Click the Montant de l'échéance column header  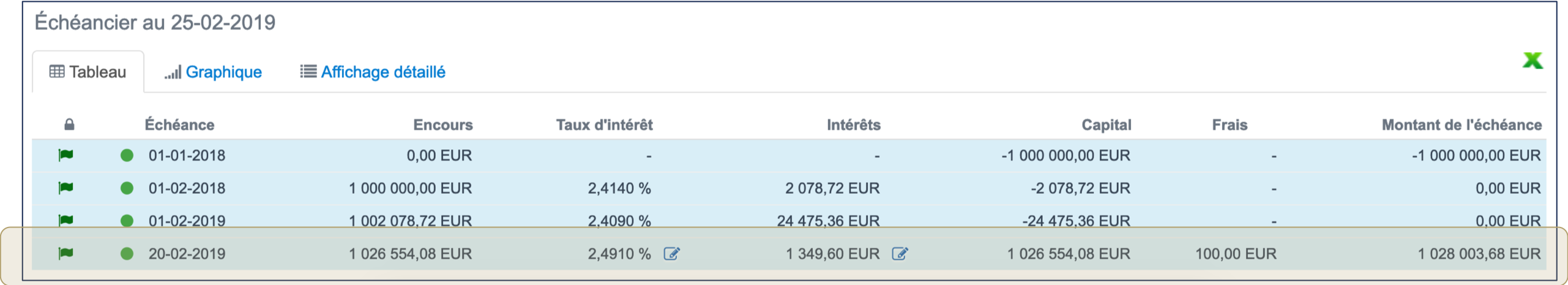[x=1462, y=125]
